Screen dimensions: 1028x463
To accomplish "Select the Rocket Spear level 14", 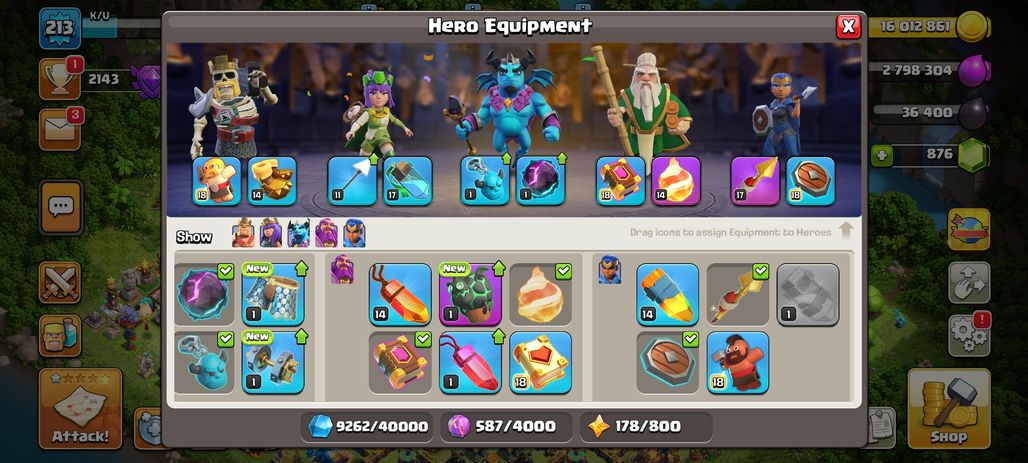I will click(x=667, y=294).
